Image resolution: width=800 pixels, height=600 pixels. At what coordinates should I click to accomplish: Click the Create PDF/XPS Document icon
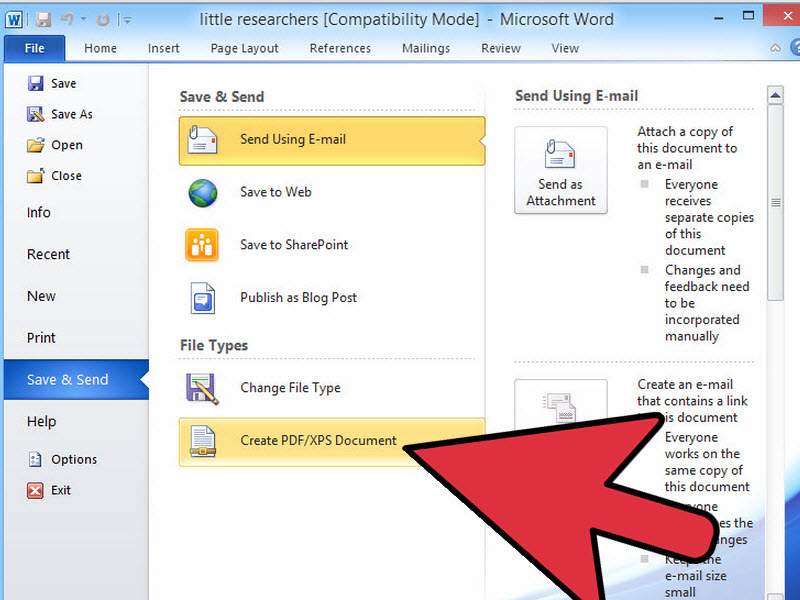[203, 441]
